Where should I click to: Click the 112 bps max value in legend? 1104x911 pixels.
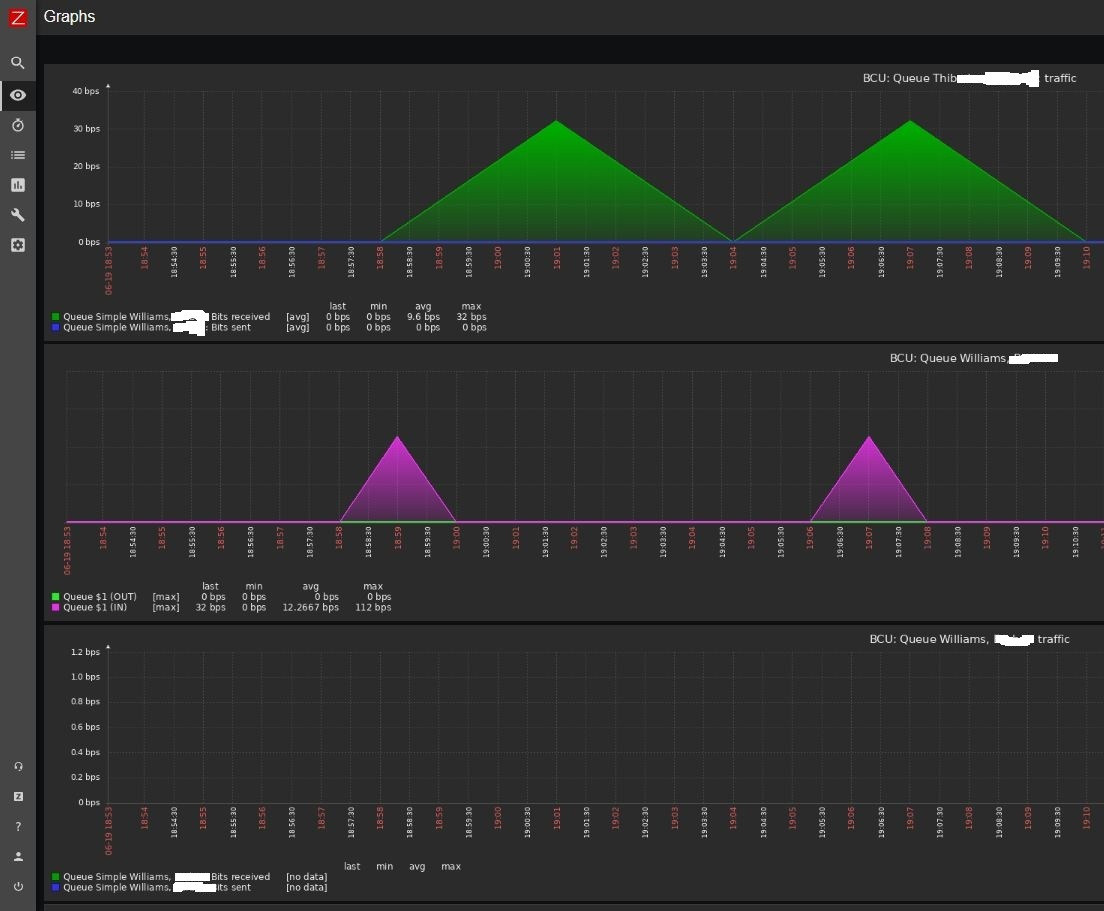pyautogui.click(x=373, y=607)
